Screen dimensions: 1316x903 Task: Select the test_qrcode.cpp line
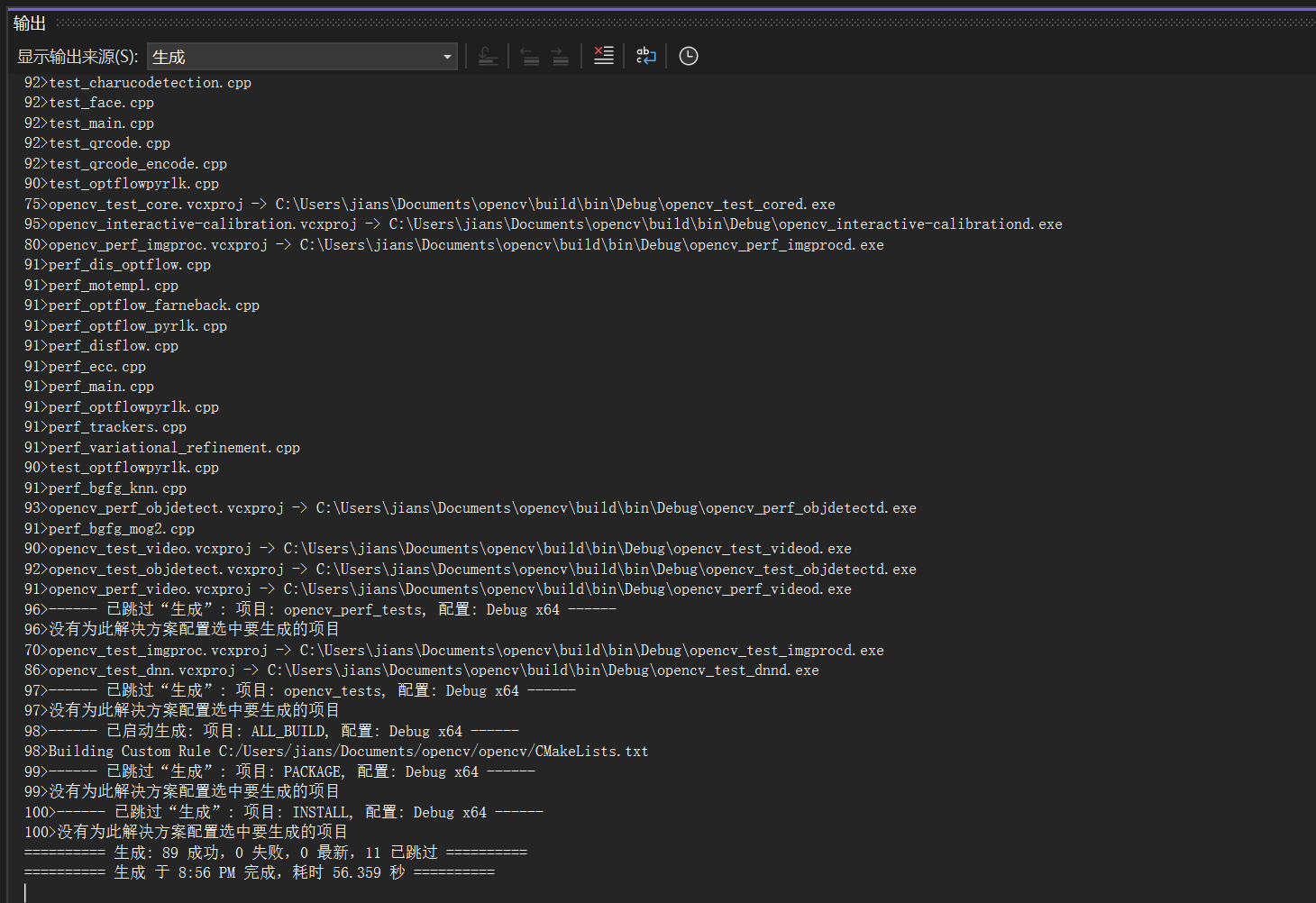click(108, 142)
